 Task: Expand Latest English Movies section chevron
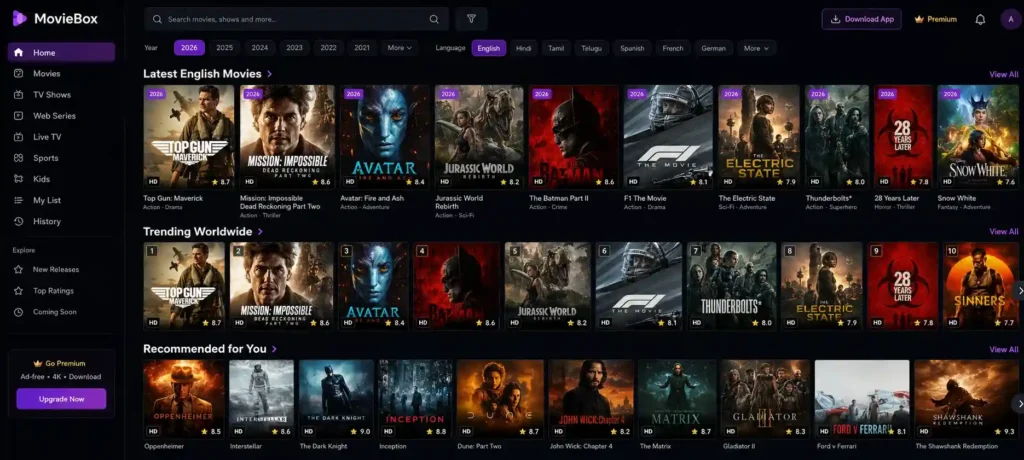[270, 74]
